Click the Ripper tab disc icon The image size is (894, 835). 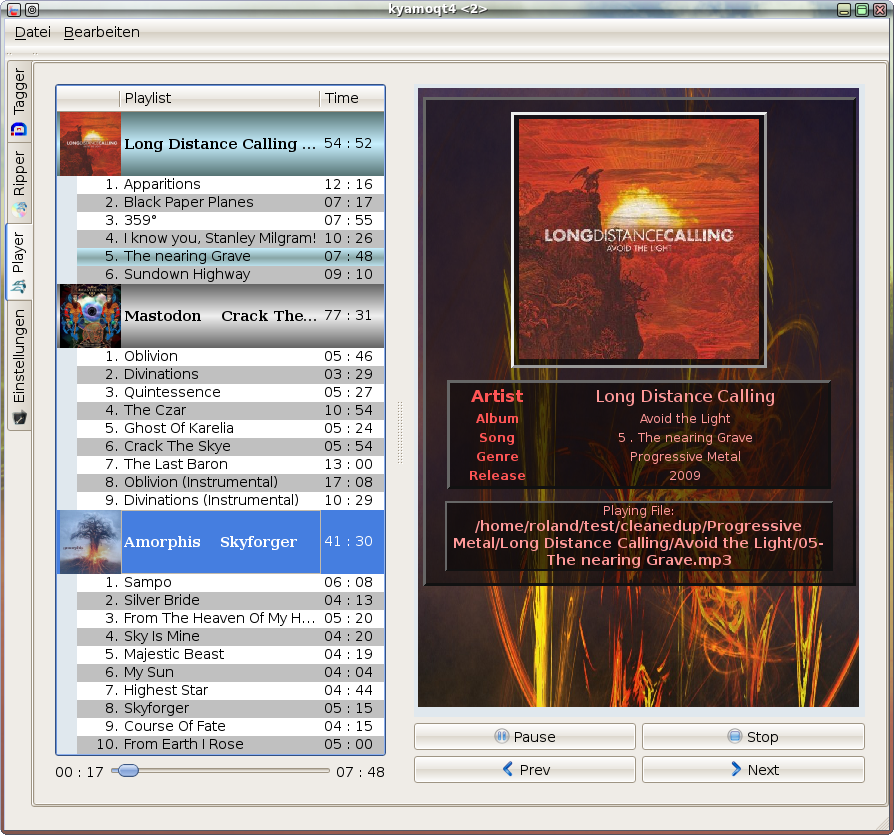(x=19, y=209)
